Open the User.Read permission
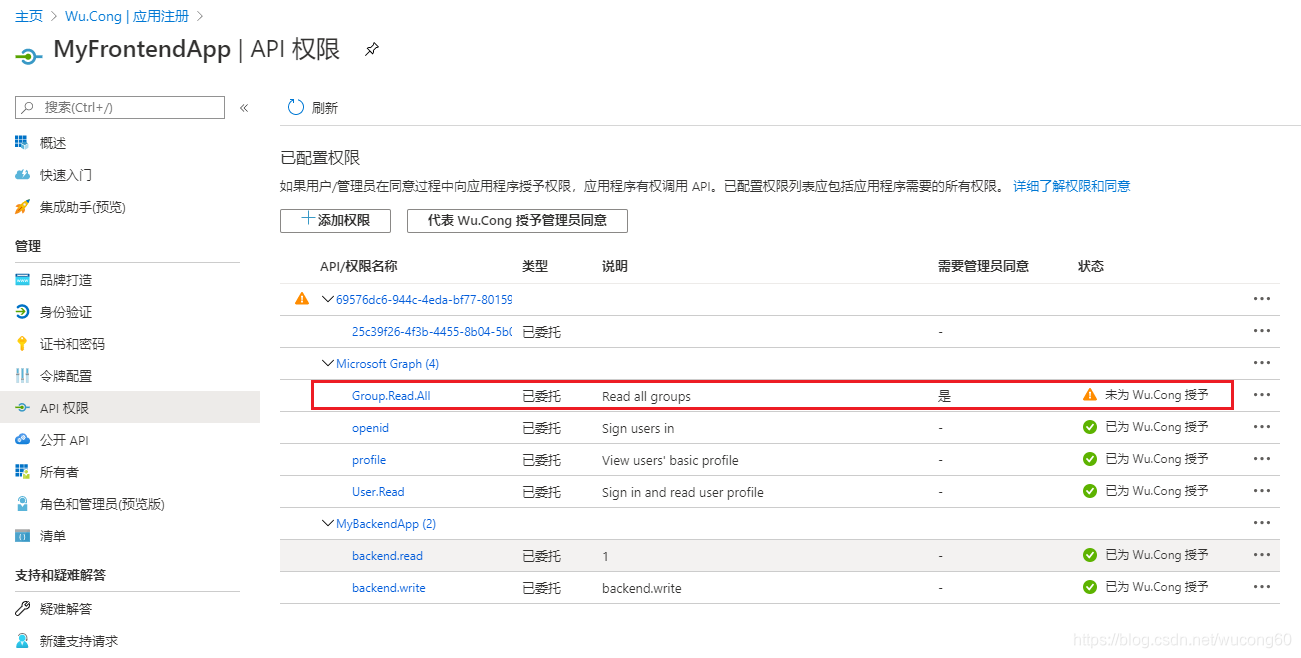This screenshot has height=658, width=1301. click(378, 492)
